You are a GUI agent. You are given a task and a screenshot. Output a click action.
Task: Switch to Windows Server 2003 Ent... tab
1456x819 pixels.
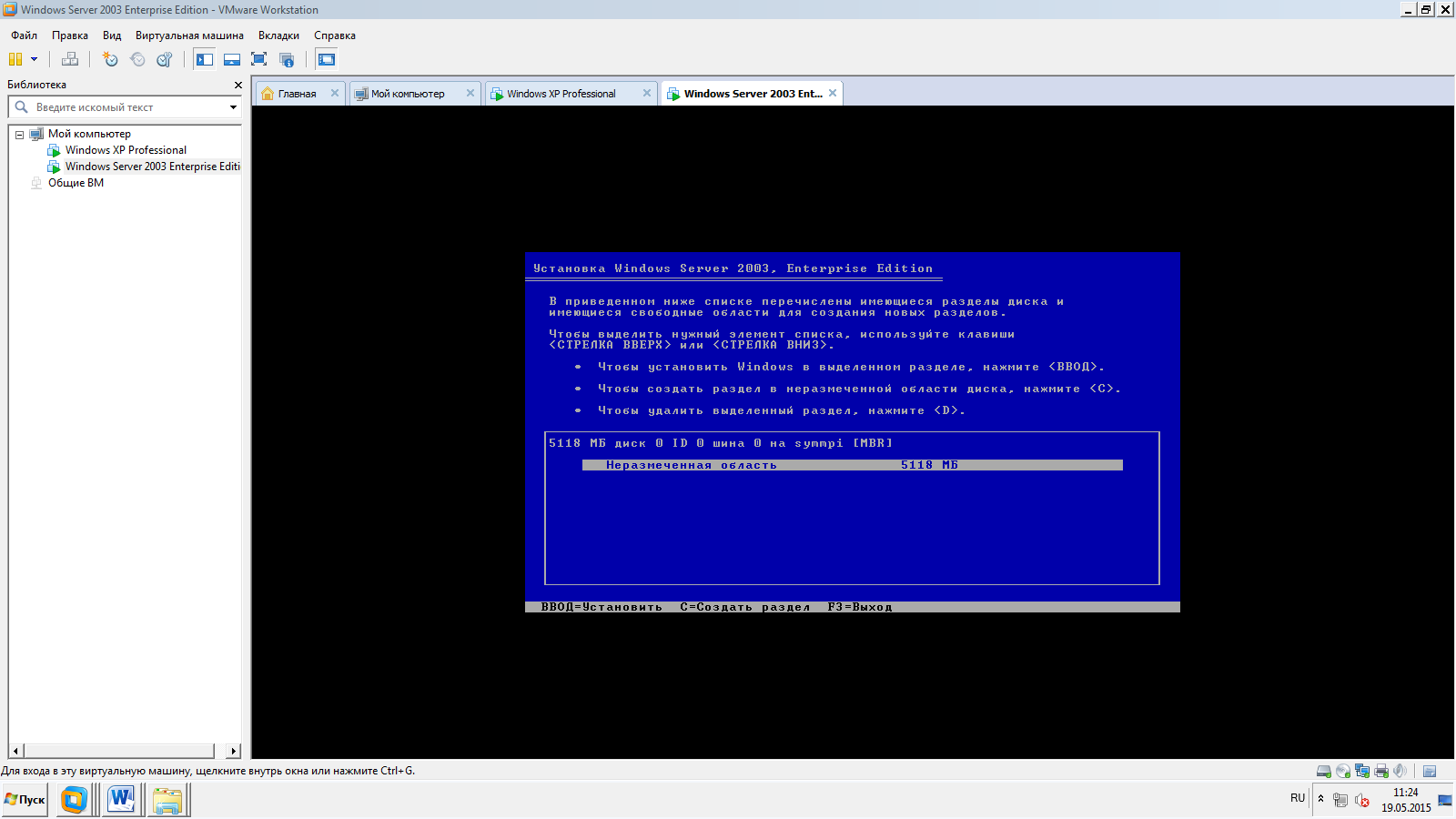[x=753, y=94]
